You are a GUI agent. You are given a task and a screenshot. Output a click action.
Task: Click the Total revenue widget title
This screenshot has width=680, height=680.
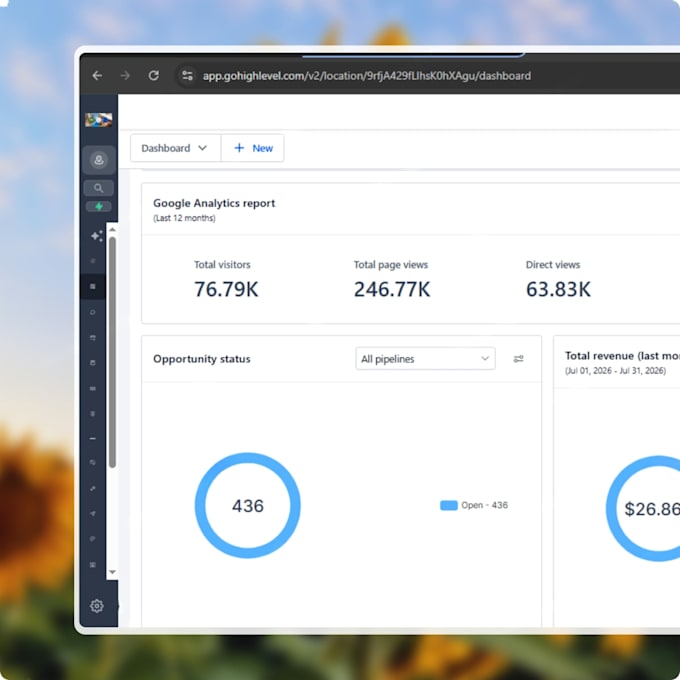(622, 356)
